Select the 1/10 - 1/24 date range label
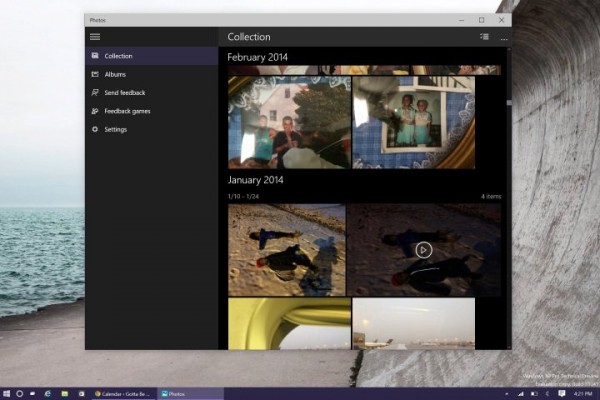The image size is (600, 400). (243, 196)
